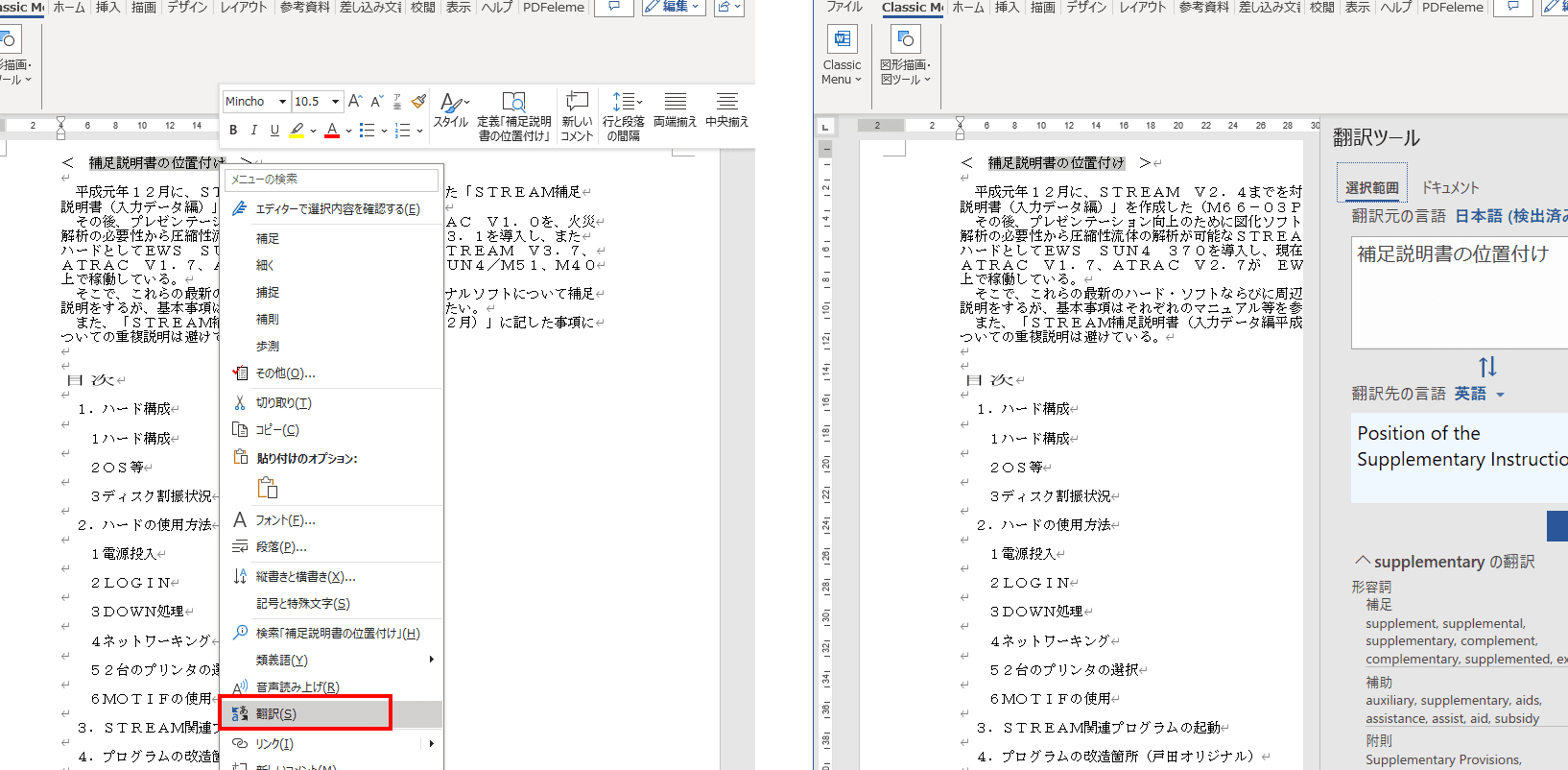Open ファイル tab in right window
Screen dimensions: 1568x770
point(844,7)
